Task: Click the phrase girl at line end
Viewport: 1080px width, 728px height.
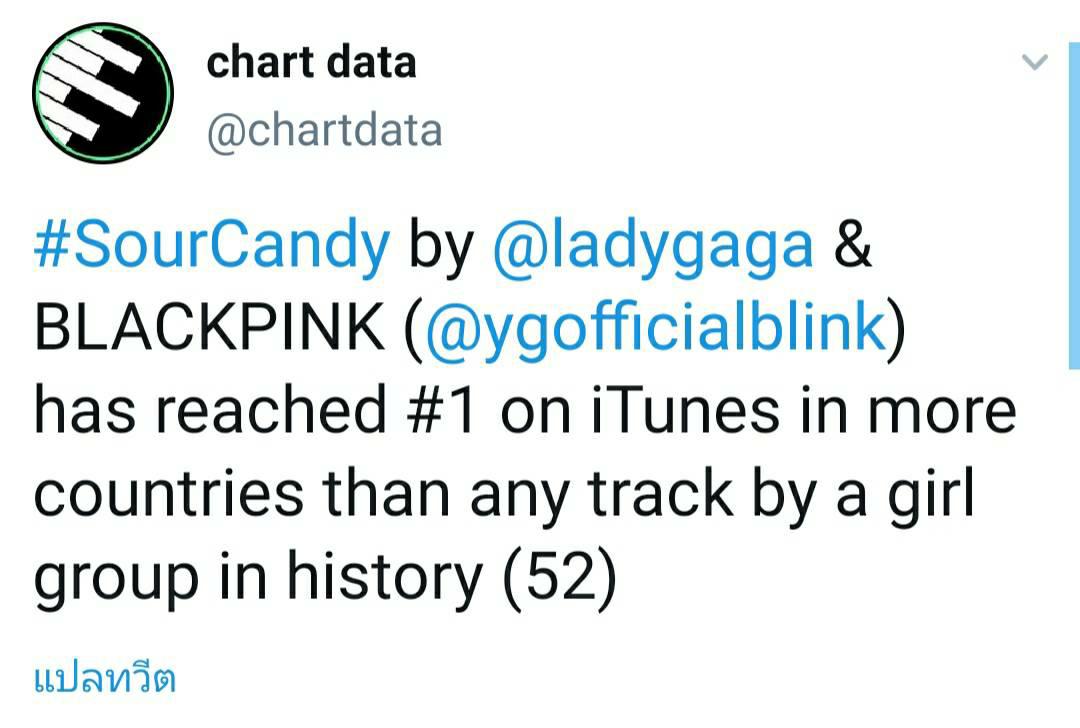Action: click(931, 494)
